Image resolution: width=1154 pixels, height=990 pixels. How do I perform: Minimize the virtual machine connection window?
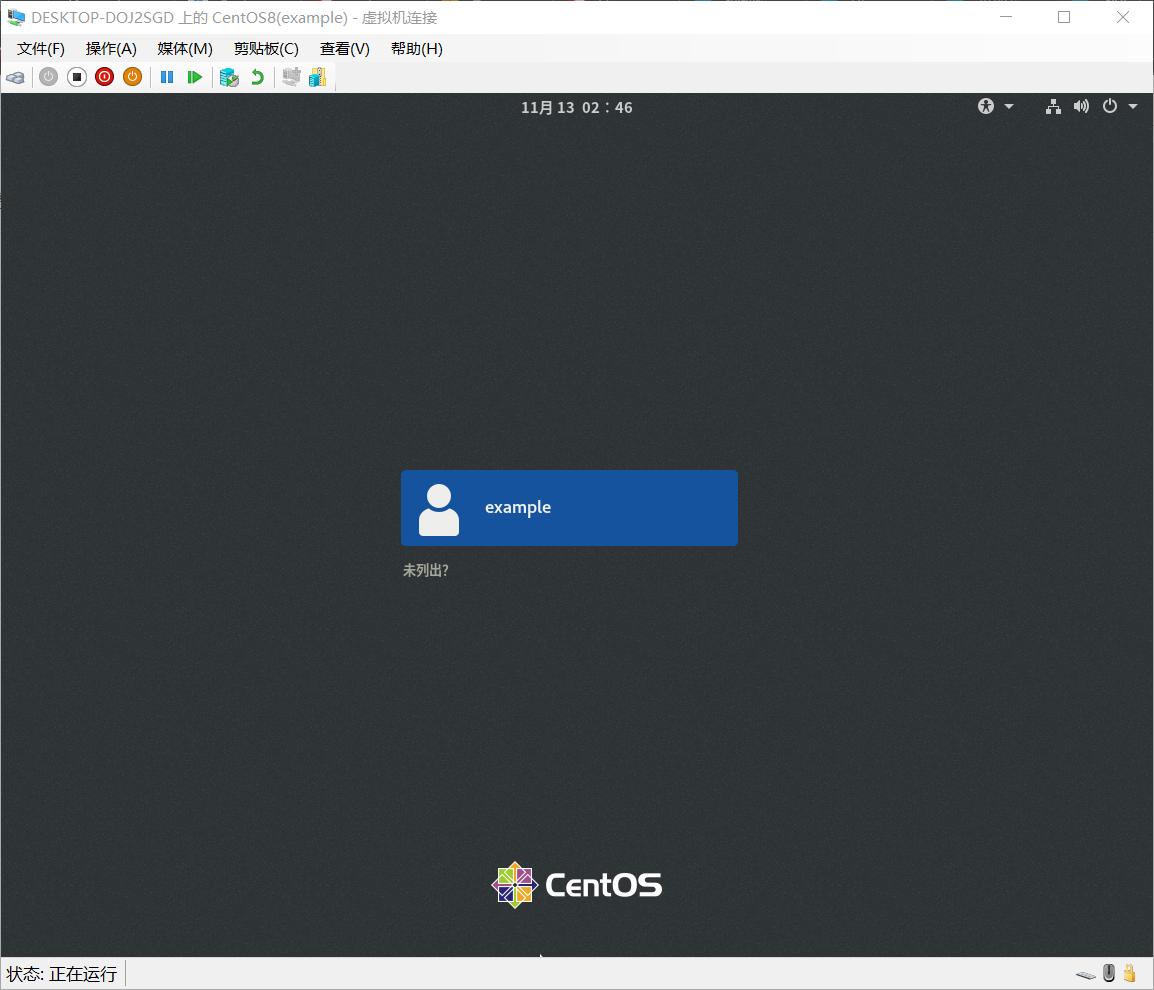tap(1006, 17)
